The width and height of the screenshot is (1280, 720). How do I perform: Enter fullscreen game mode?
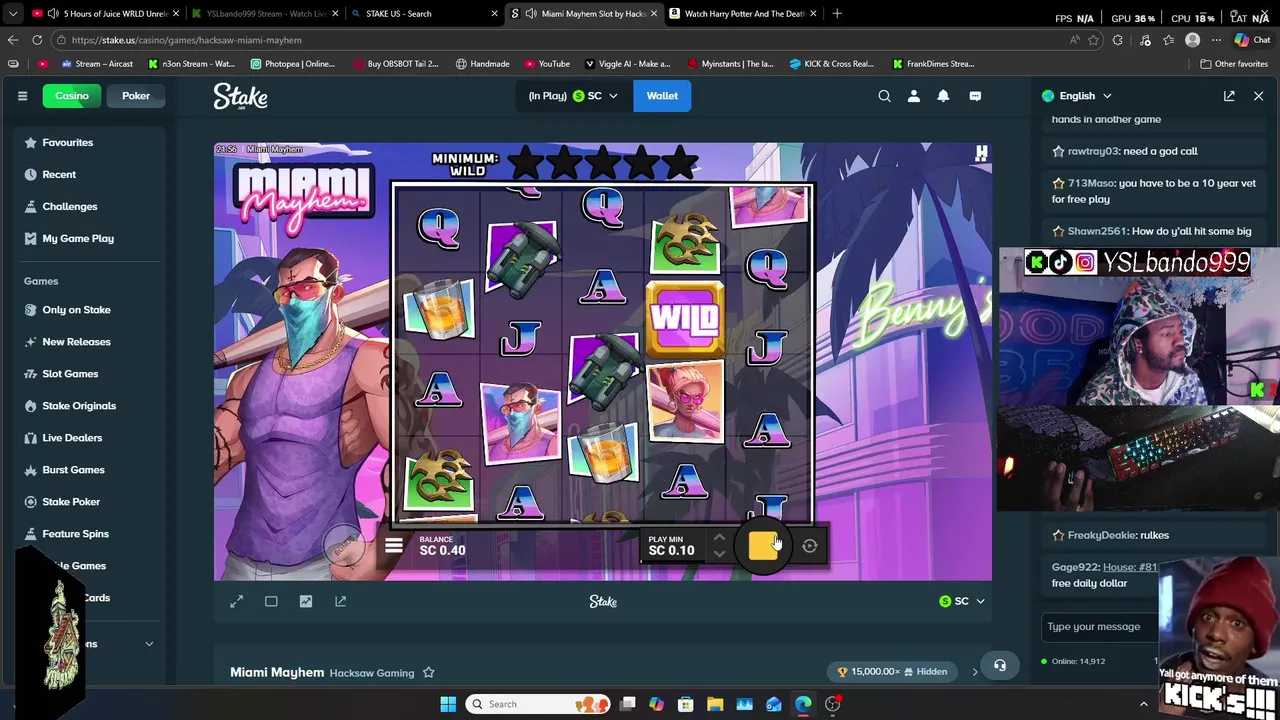(237, 601)
